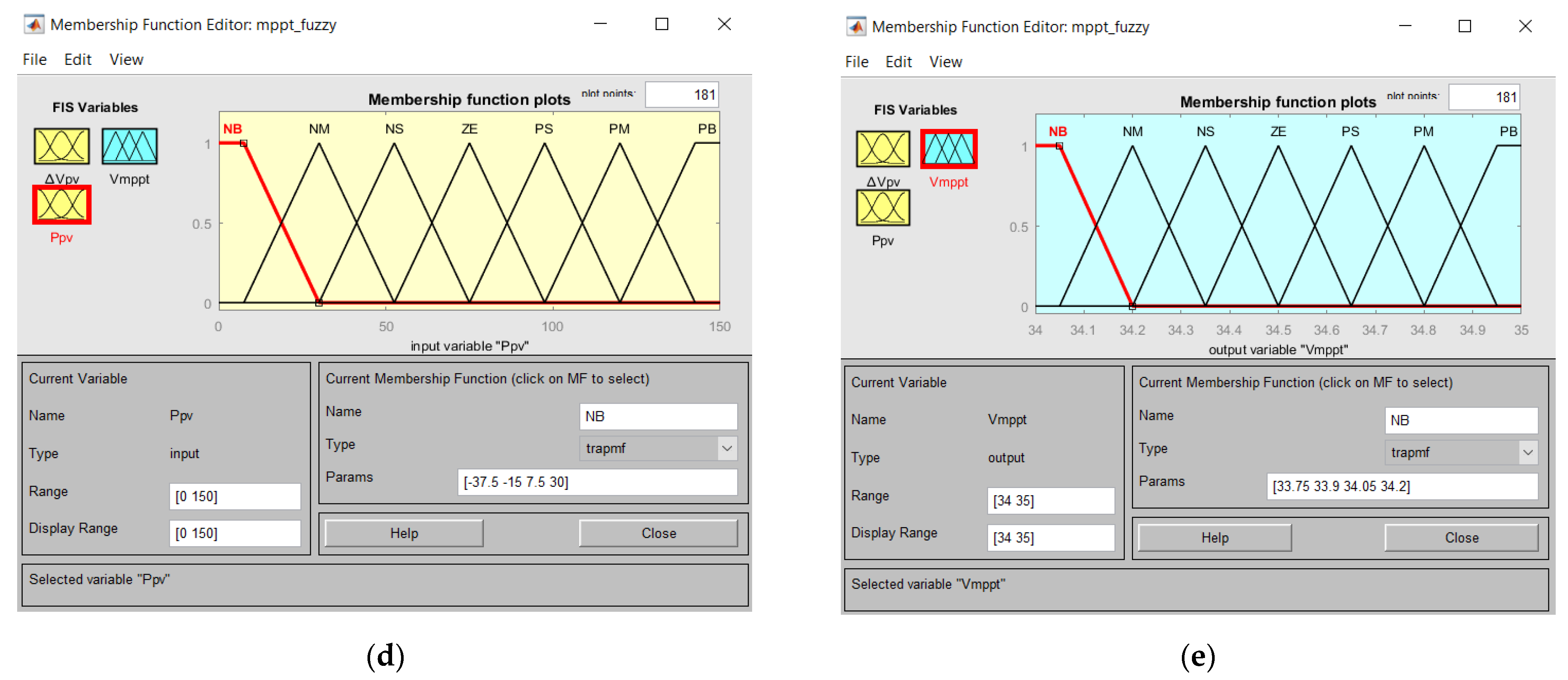
Task: Click MATLAB logo in right window title bar
Action: point(856,26)
